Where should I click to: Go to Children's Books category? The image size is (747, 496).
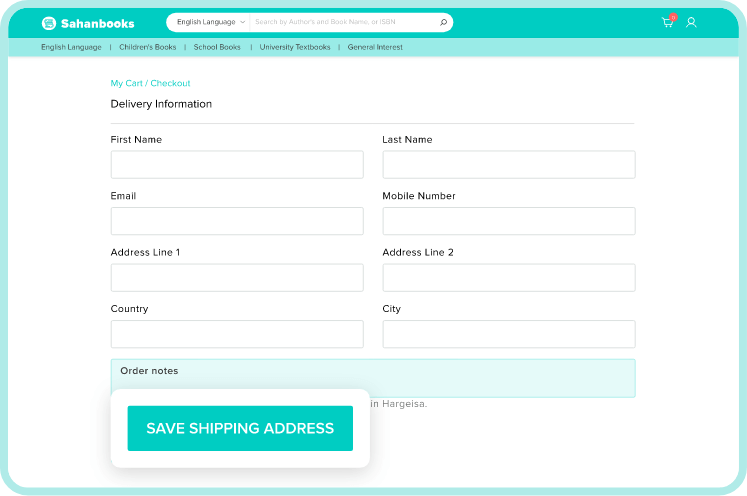147,47
